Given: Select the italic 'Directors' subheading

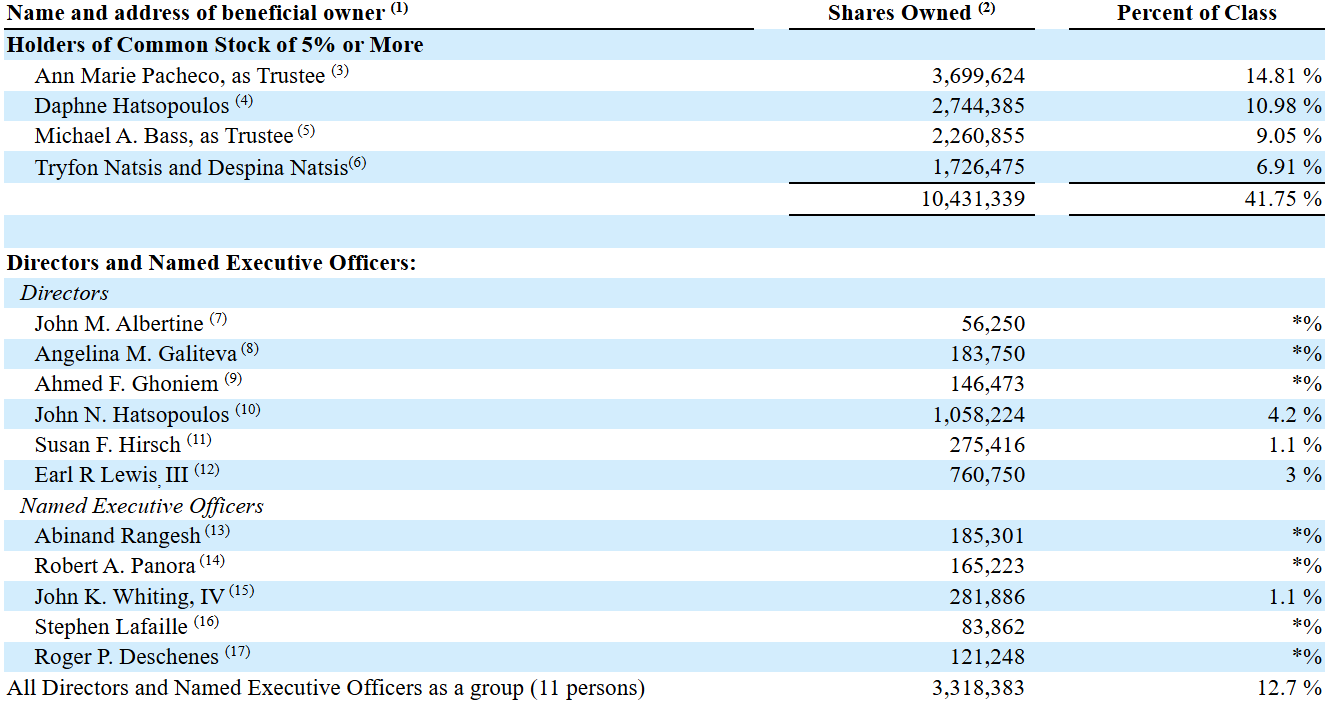Looking at the screenshot, I should pos(64,293).
